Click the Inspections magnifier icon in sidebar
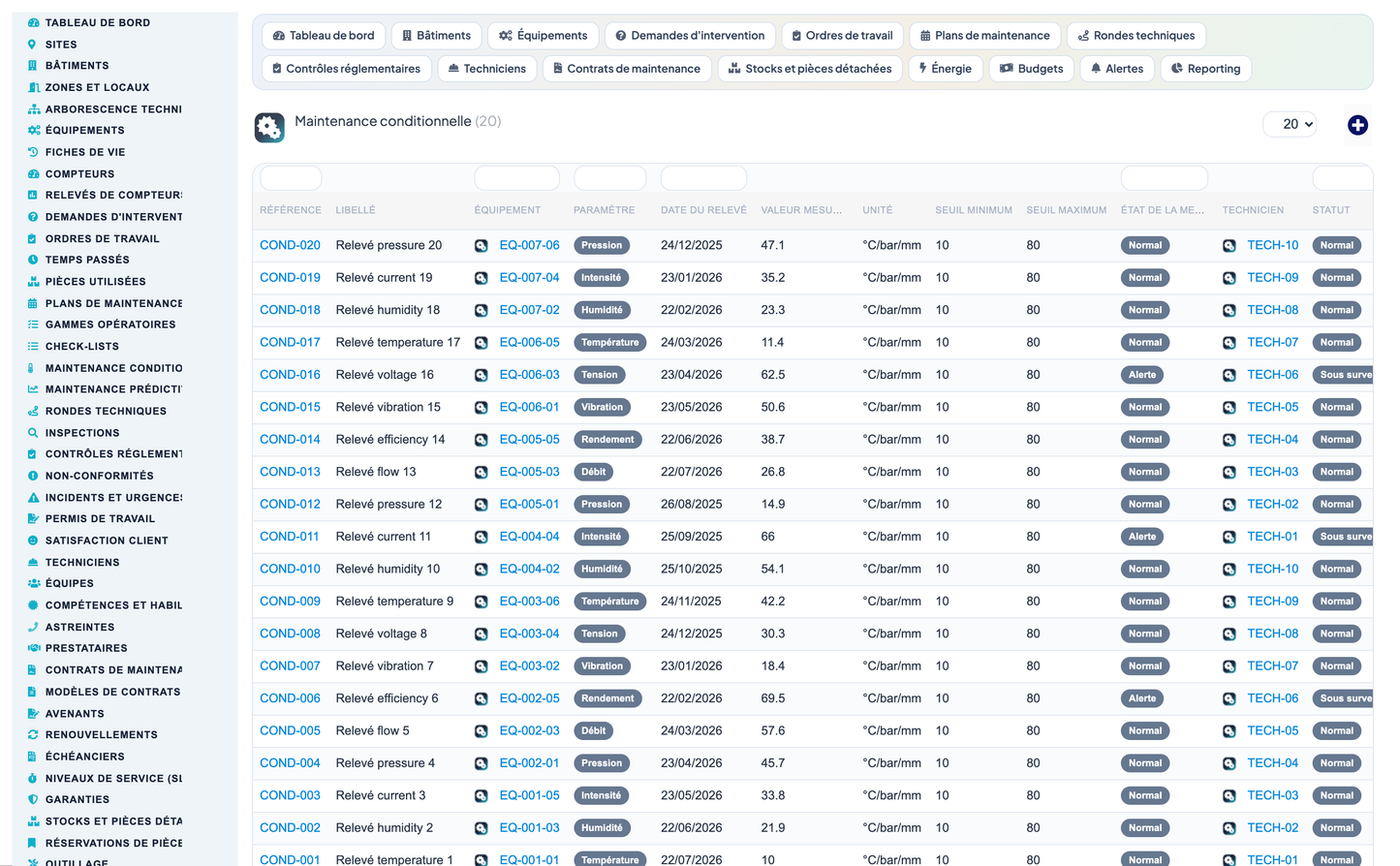The image size is (1400, 866). pos(33,433)
